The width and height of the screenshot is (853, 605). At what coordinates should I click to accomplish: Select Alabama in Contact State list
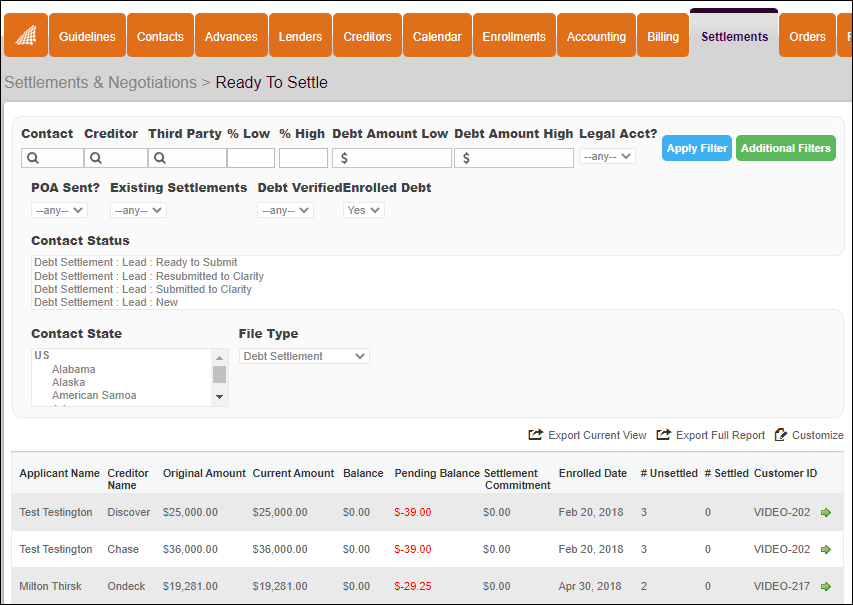pos(74,370)
